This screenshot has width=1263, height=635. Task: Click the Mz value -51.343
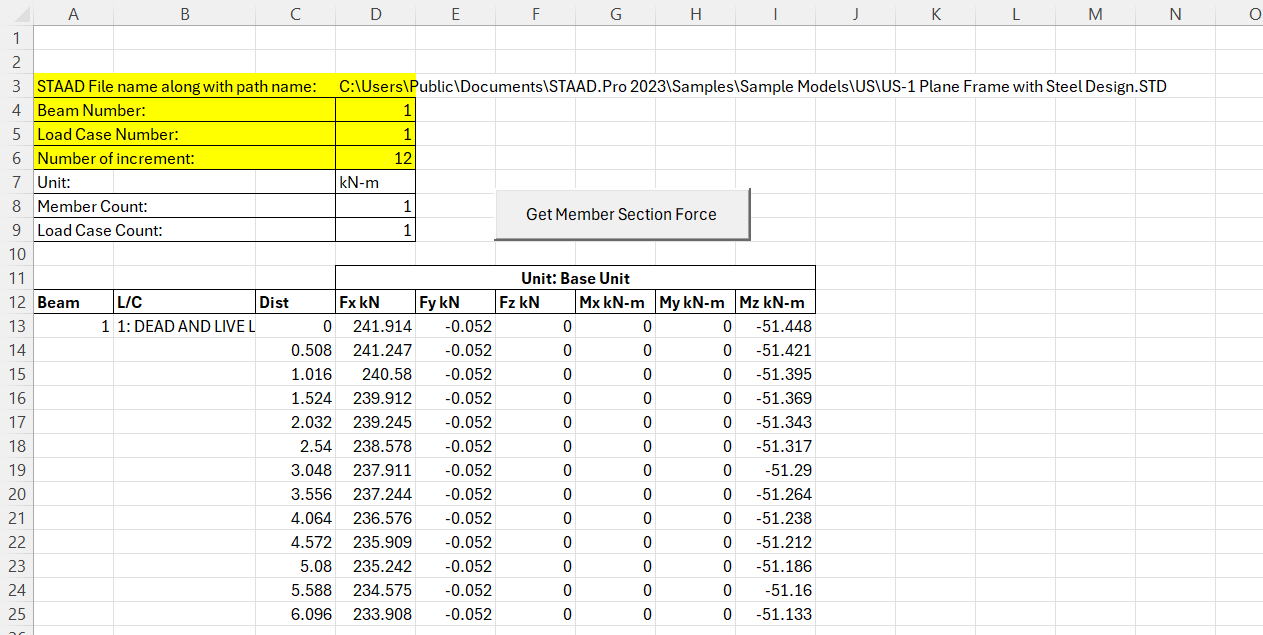[776, 422]
